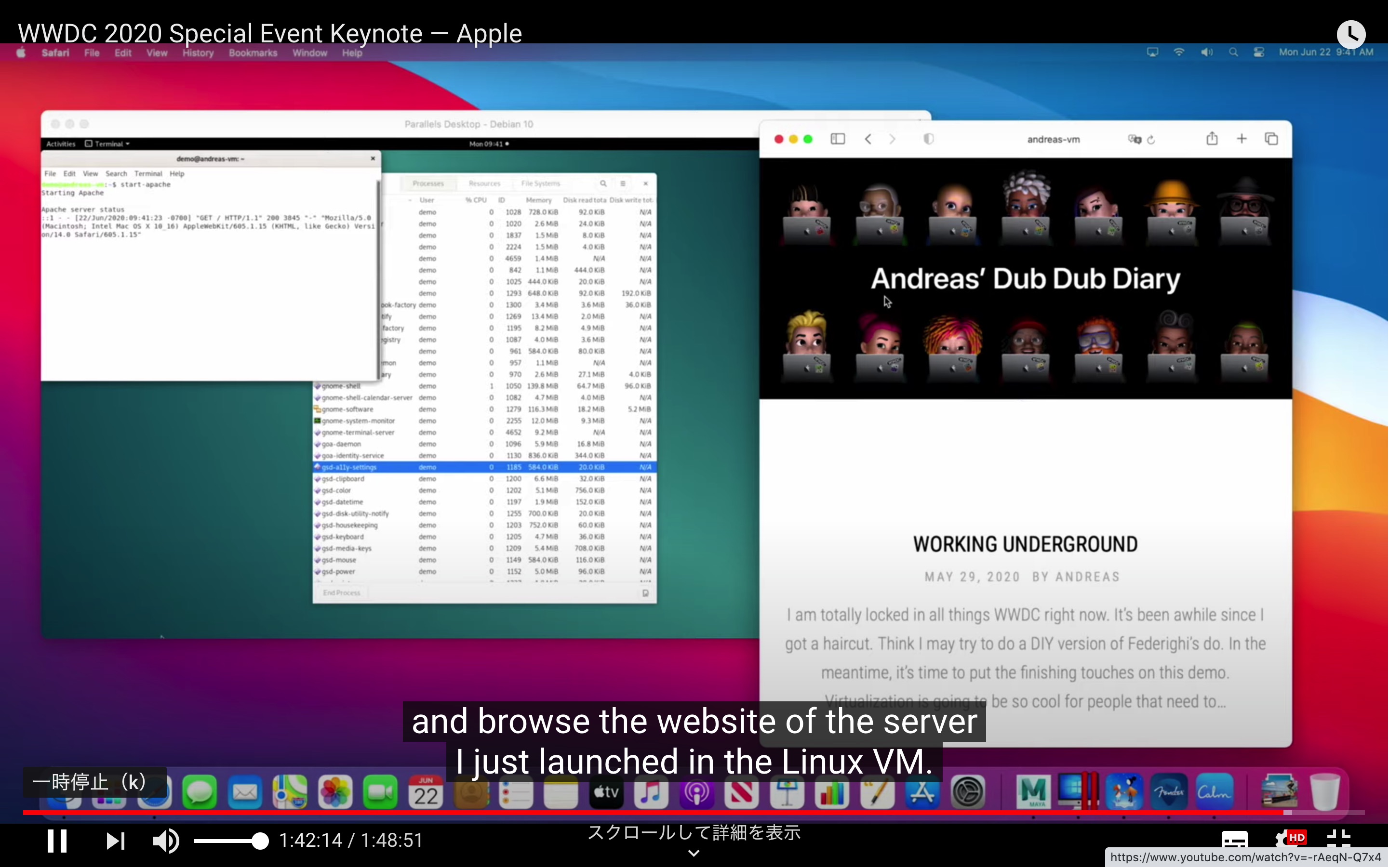
Task: Toggle Safari sidebar button
Action: (838, 139)
